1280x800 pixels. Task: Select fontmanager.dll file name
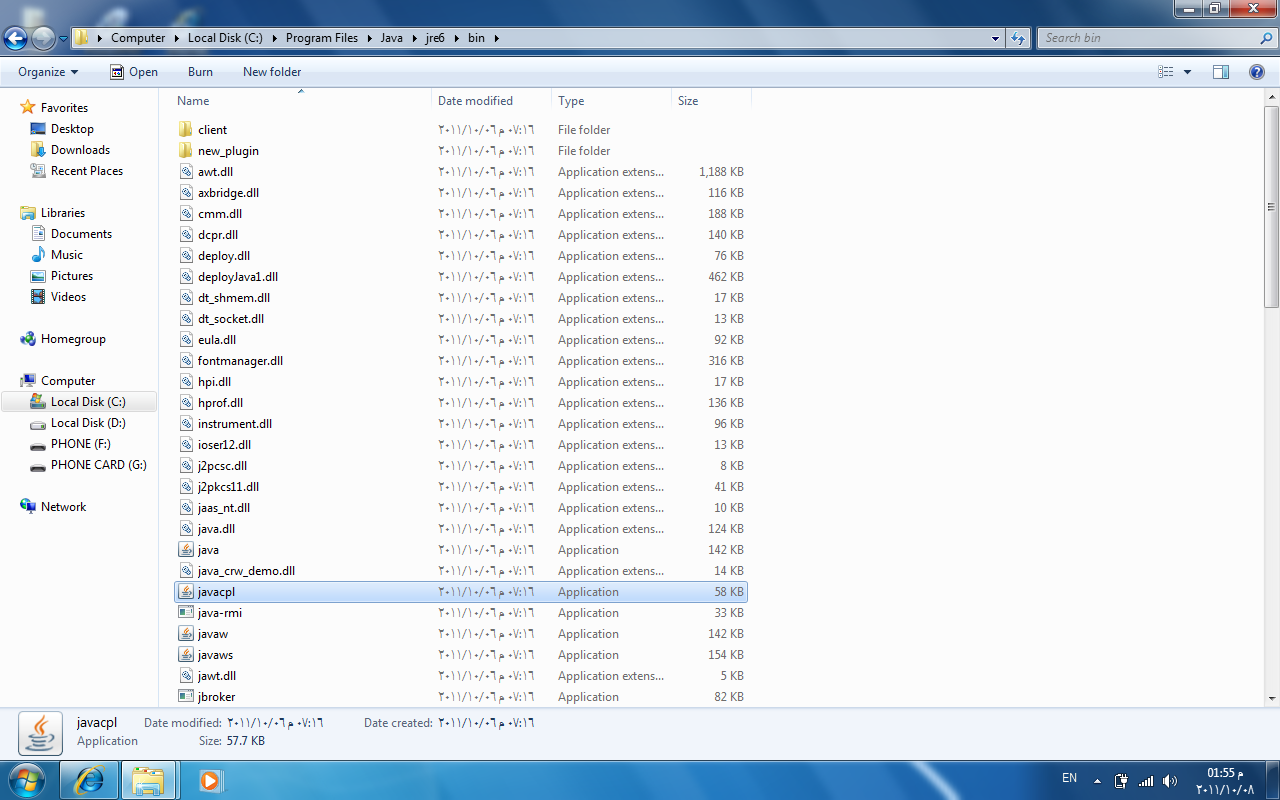(240, 361)
